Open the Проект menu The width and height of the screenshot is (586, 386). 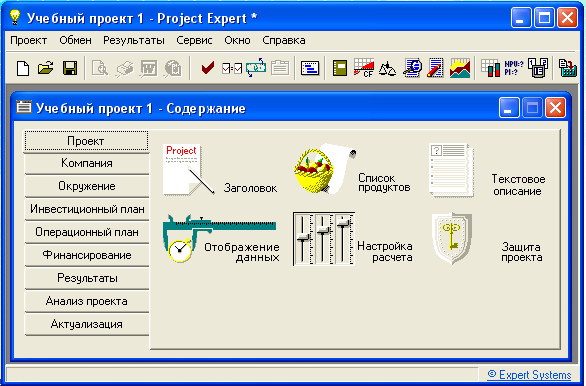pyautogui.click(x=29, y=40)
